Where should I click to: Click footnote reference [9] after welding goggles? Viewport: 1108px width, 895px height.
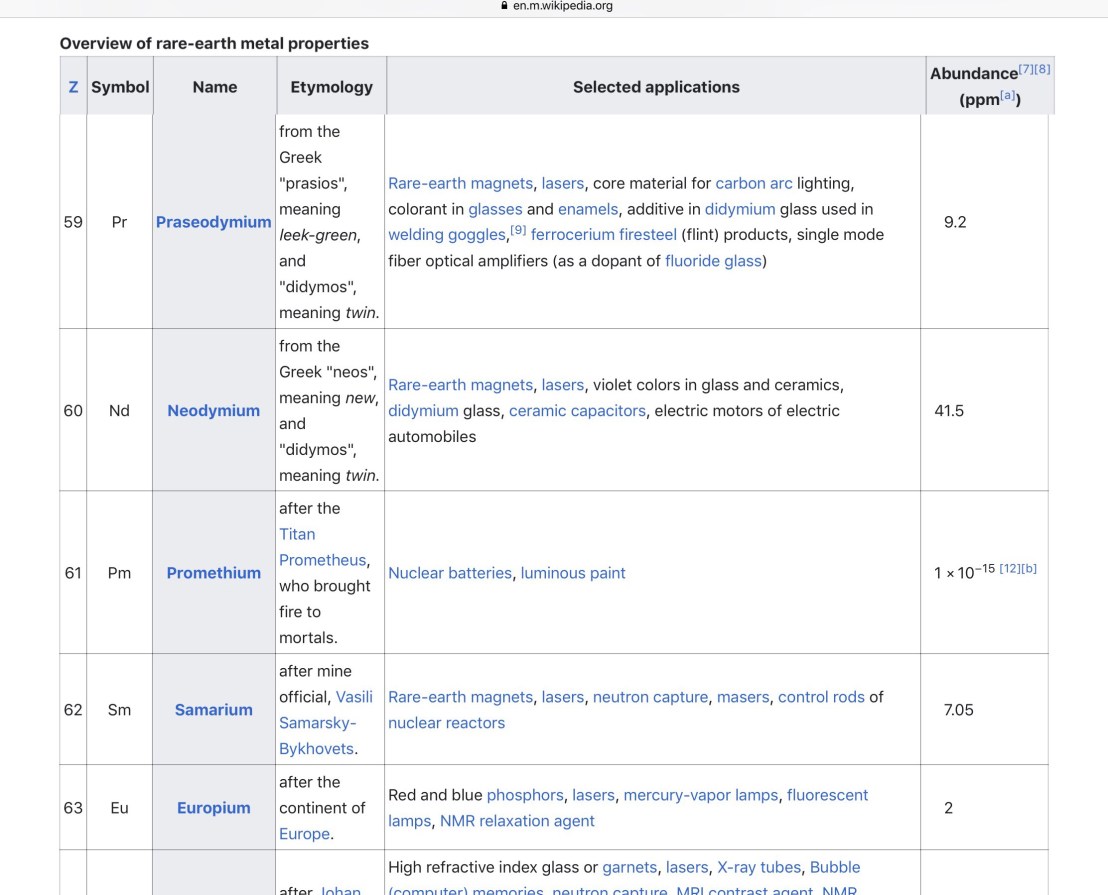pos(518,231)
